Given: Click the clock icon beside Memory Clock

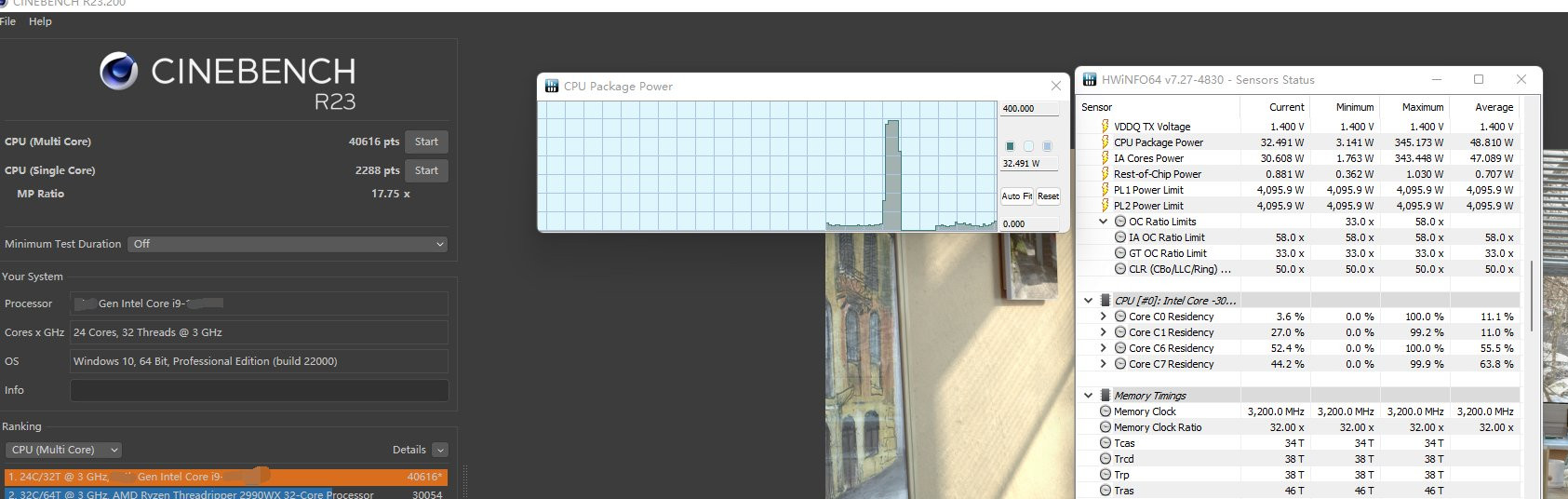Looking at the screenshot, I should point(1106,411).
